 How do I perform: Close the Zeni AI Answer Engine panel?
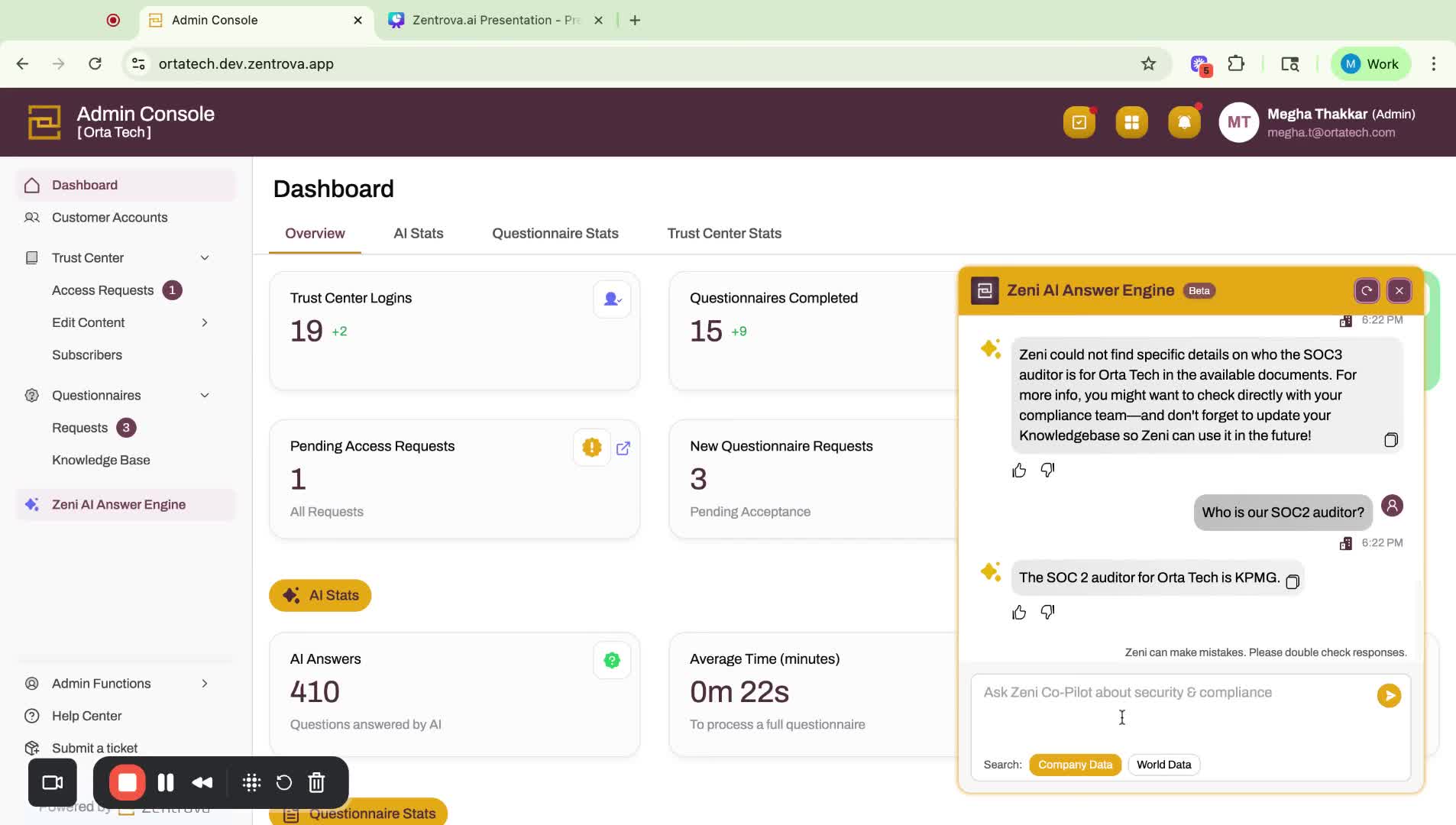(x=1399, y=290)
